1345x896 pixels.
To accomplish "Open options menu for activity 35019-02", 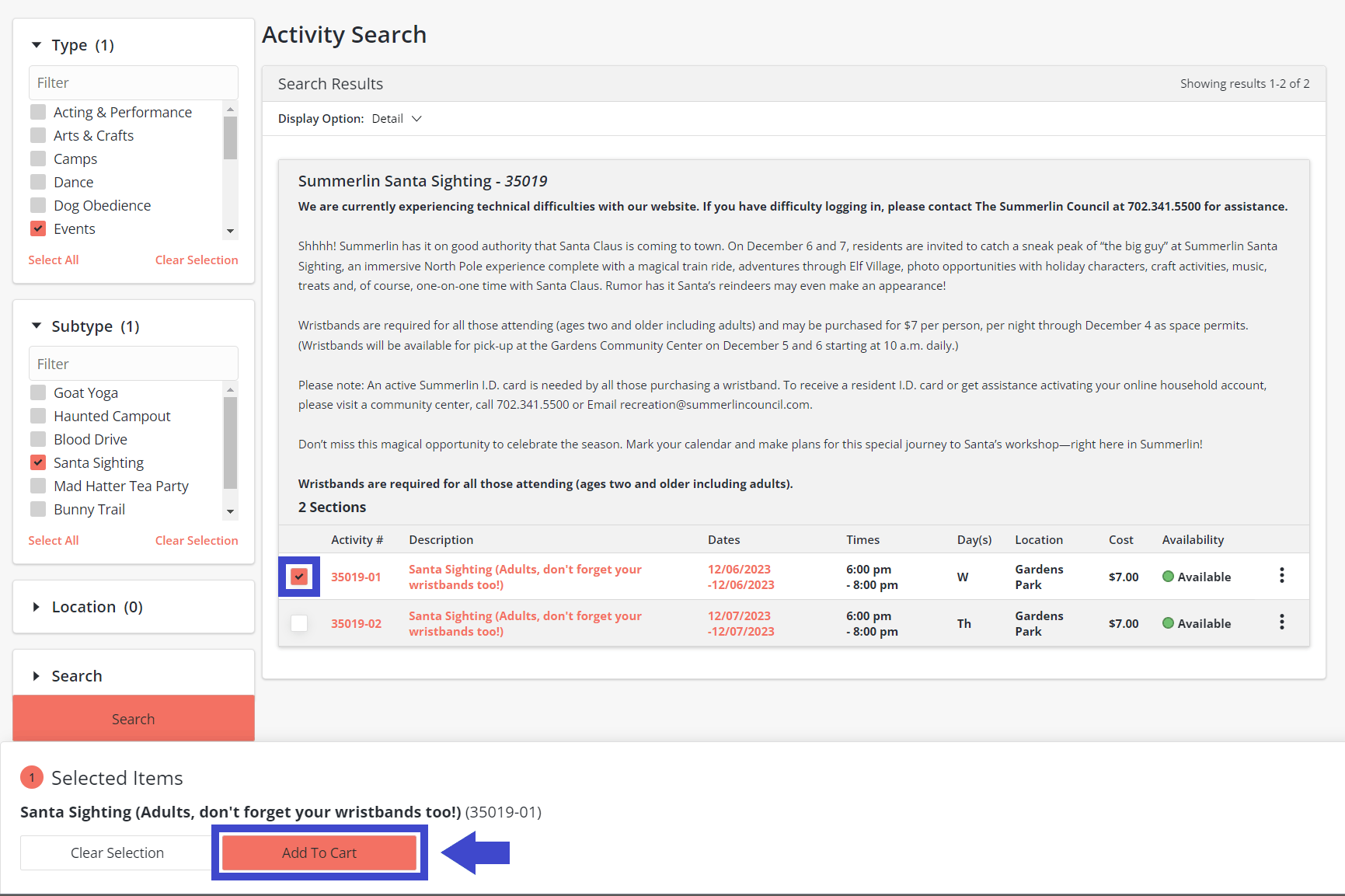I will (x=1281, y=622).
